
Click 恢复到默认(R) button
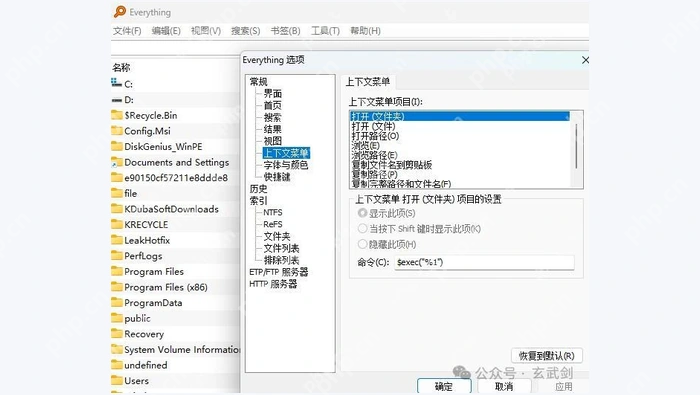[x=546, y=356]
